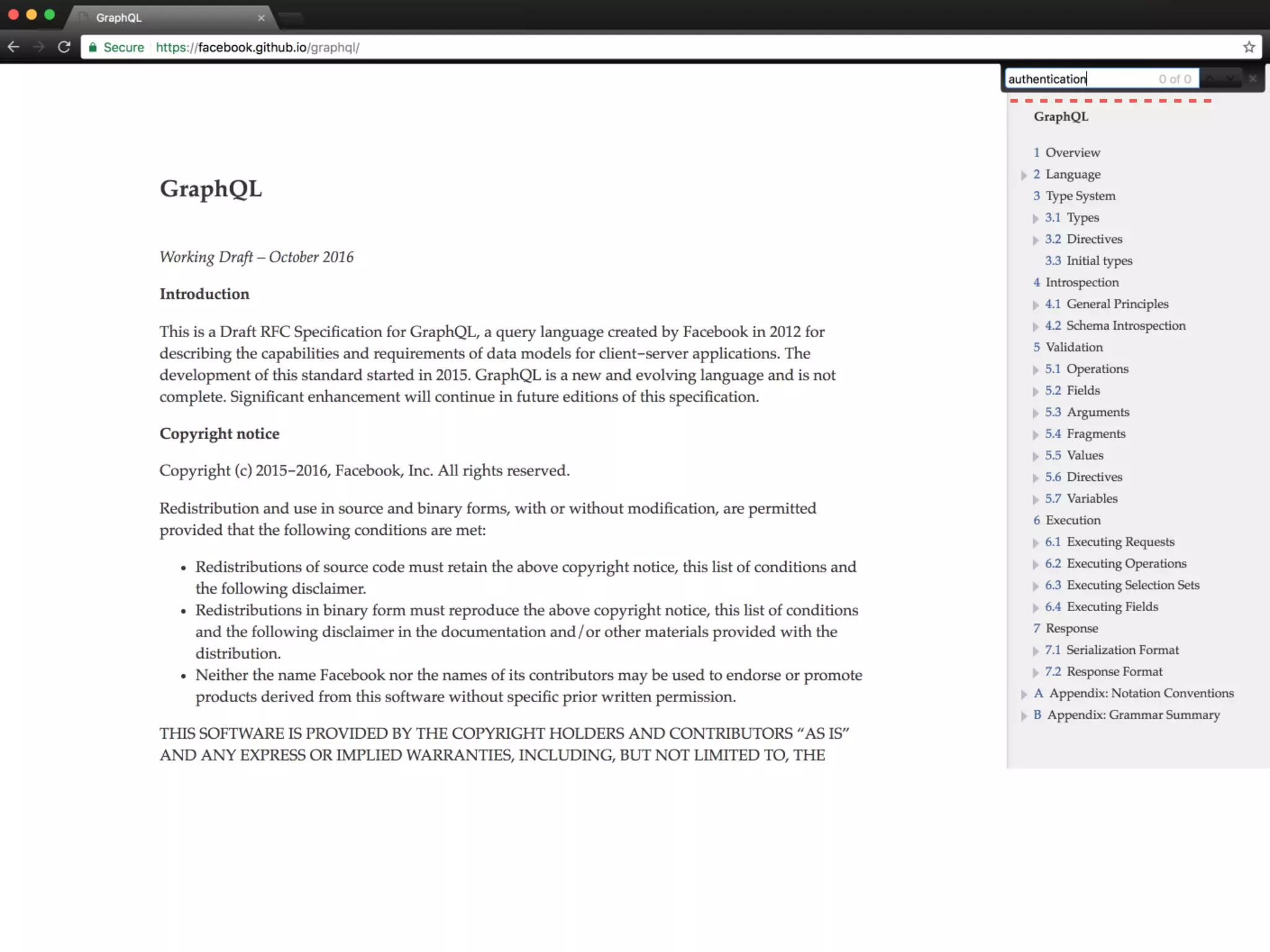Click the green Secure padlock icon
Viewport: 1270px width, 952px height.
[93, 48]
